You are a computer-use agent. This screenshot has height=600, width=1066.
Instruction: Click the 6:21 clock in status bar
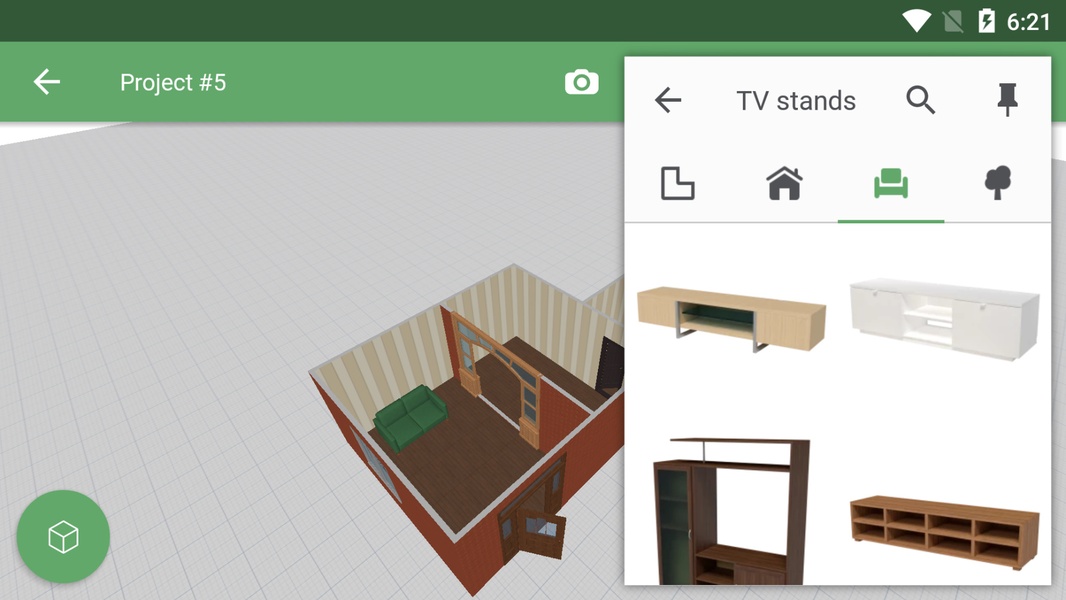(x=1031, y=20)
